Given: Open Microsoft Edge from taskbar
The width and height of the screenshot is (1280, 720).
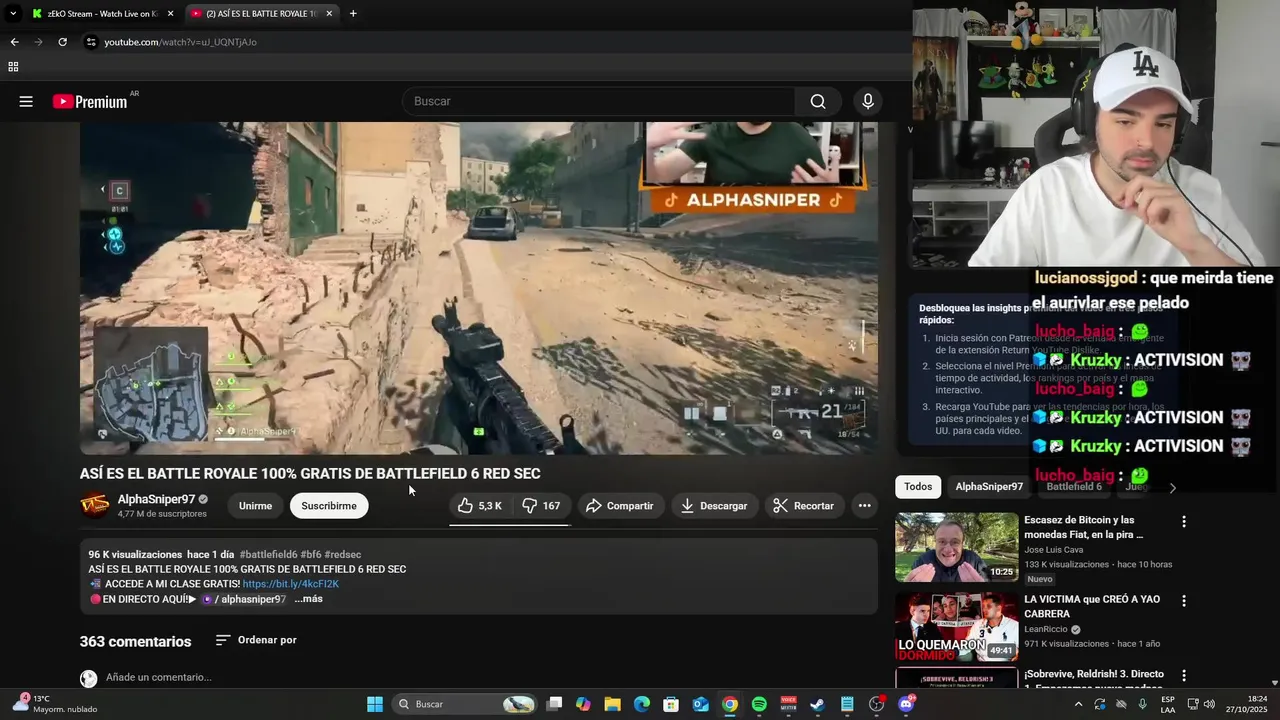Looking at the screenshot, I should point(642,704).
